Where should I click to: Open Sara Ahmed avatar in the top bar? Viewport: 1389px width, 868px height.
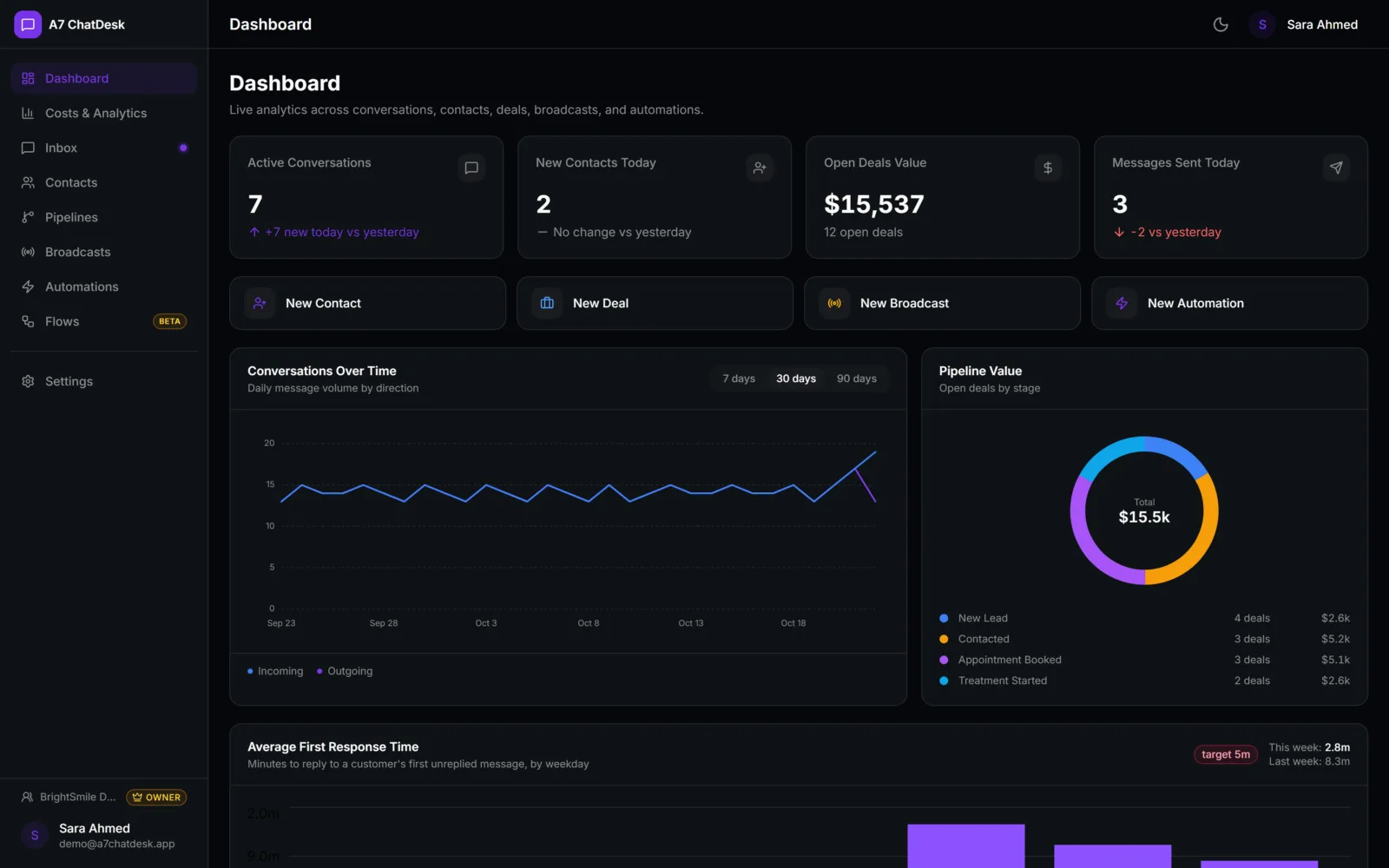pyautogui.click(x=1262, y=24)
